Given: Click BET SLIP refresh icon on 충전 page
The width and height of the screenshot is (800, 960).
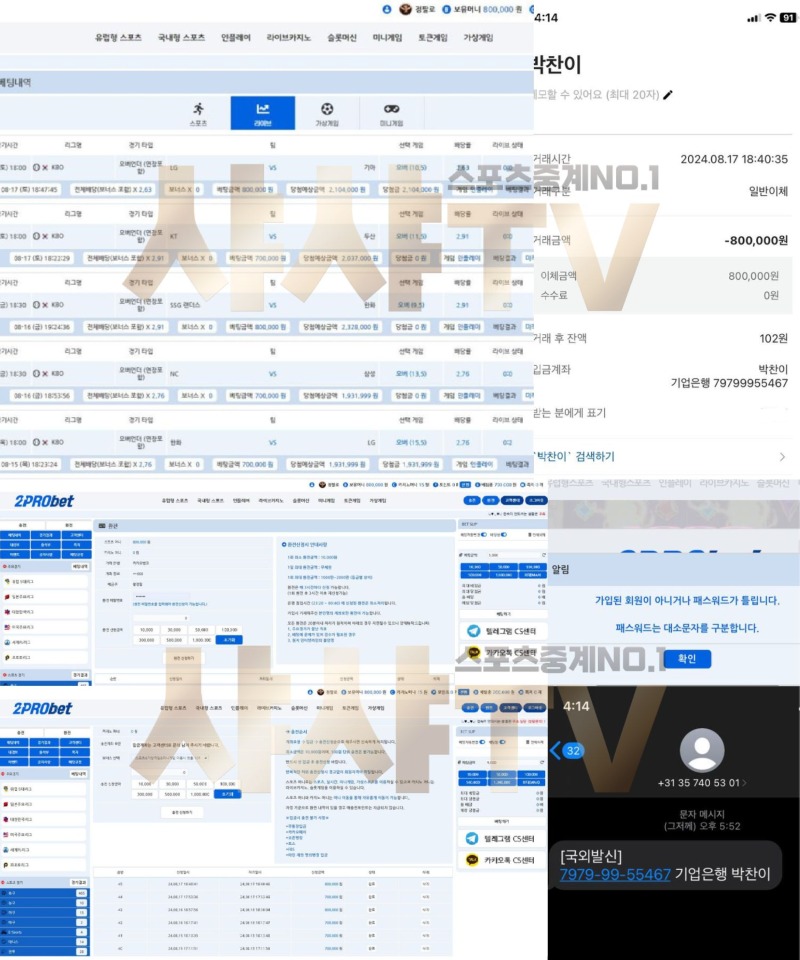Looking at the screenshot, I should click(x=542, y=762).
